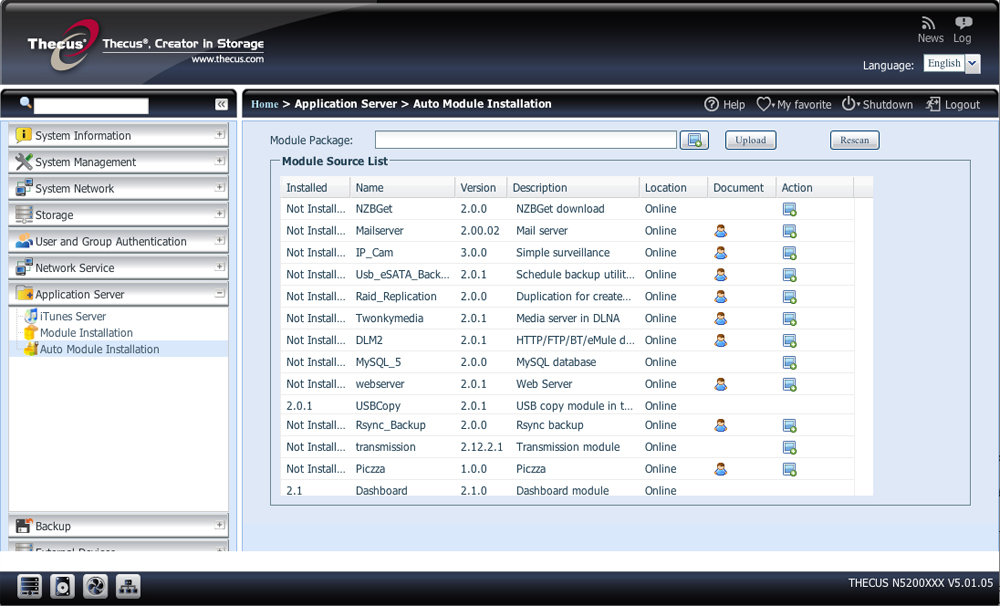Click the Upload button
Screen dimensions: 1000x606
[751, 140]
